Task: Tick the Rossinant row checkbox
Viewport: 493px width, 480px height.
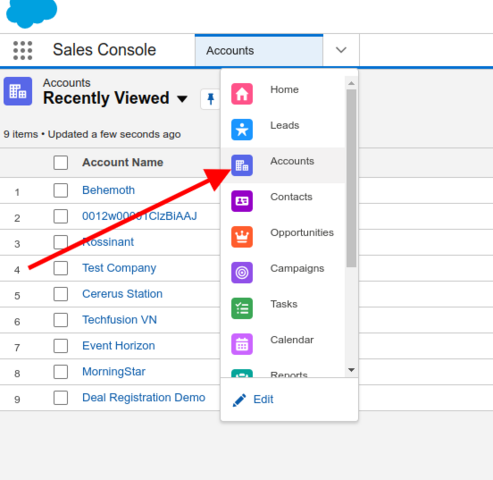Action: 61,242
